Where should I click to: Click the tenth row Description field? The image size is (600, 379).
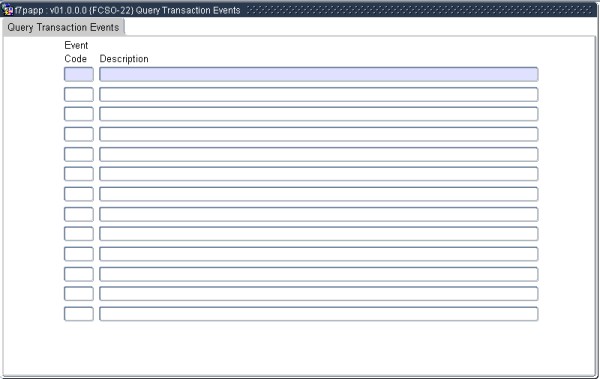(x=319, y=254)
